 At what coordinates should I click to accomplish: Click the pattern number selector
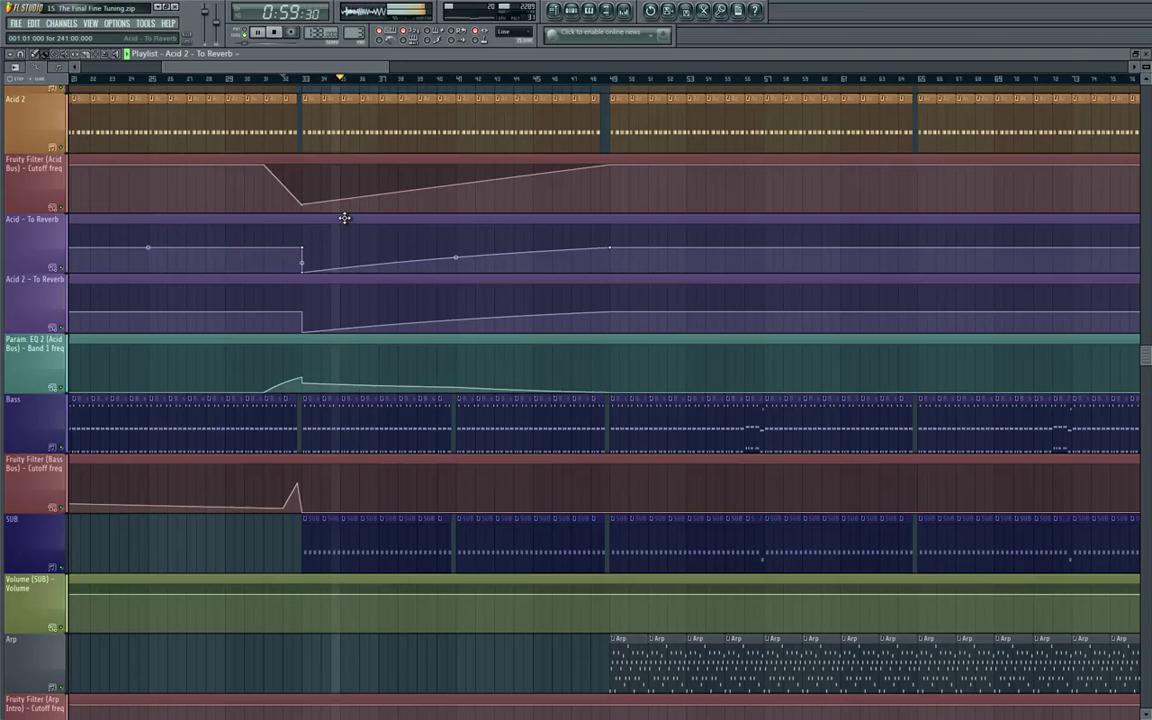354,33
